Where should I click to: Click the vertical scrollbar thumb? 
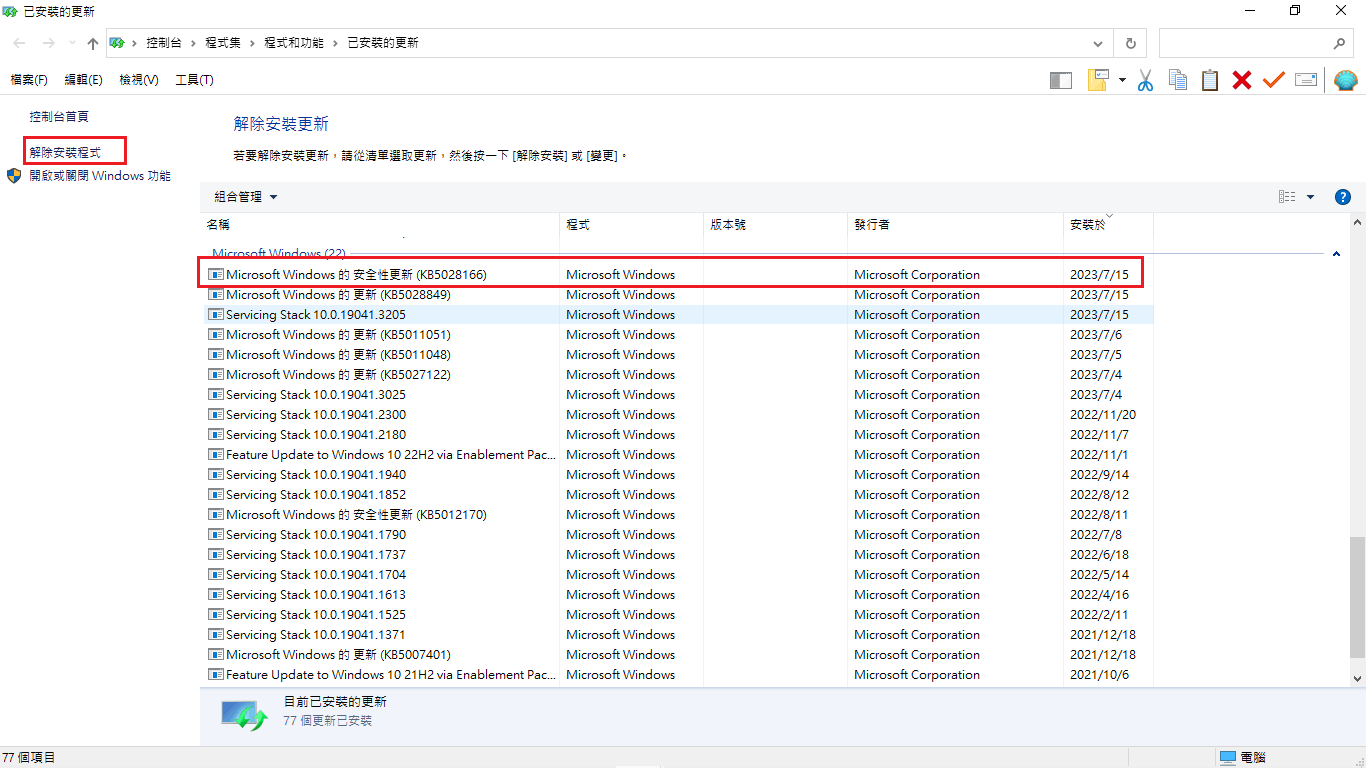point(1357,597)
